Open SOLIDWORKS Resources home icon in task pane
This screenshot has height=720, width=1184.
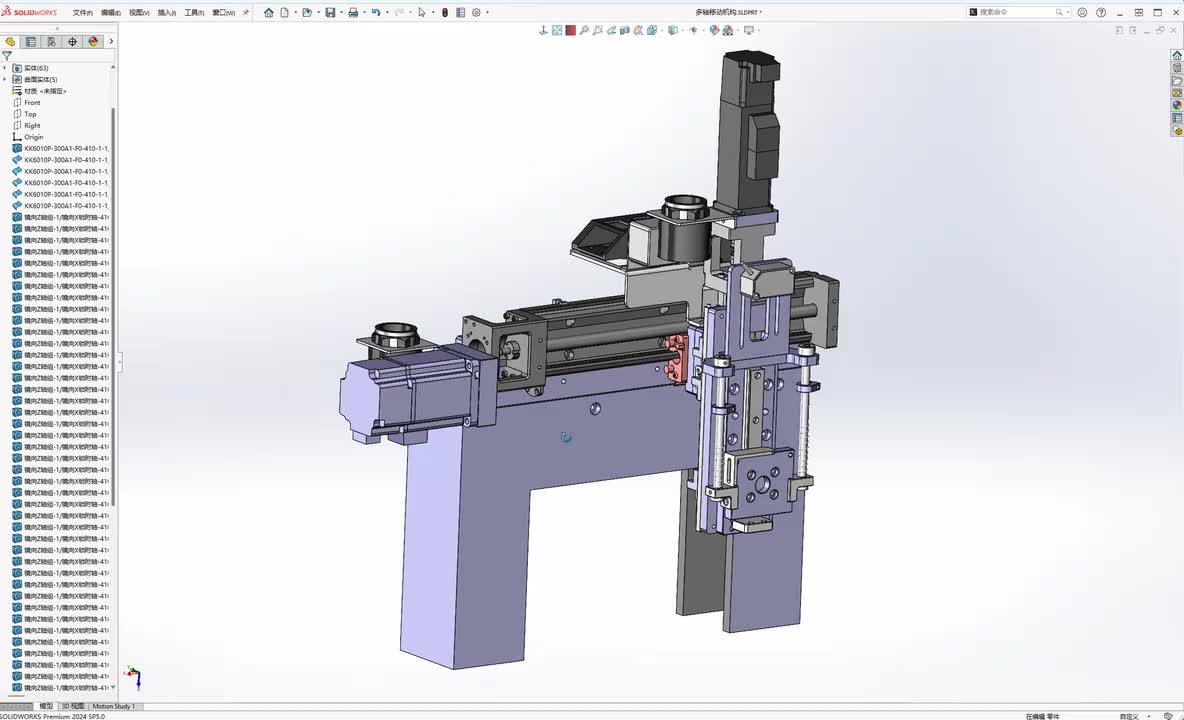1176,55
